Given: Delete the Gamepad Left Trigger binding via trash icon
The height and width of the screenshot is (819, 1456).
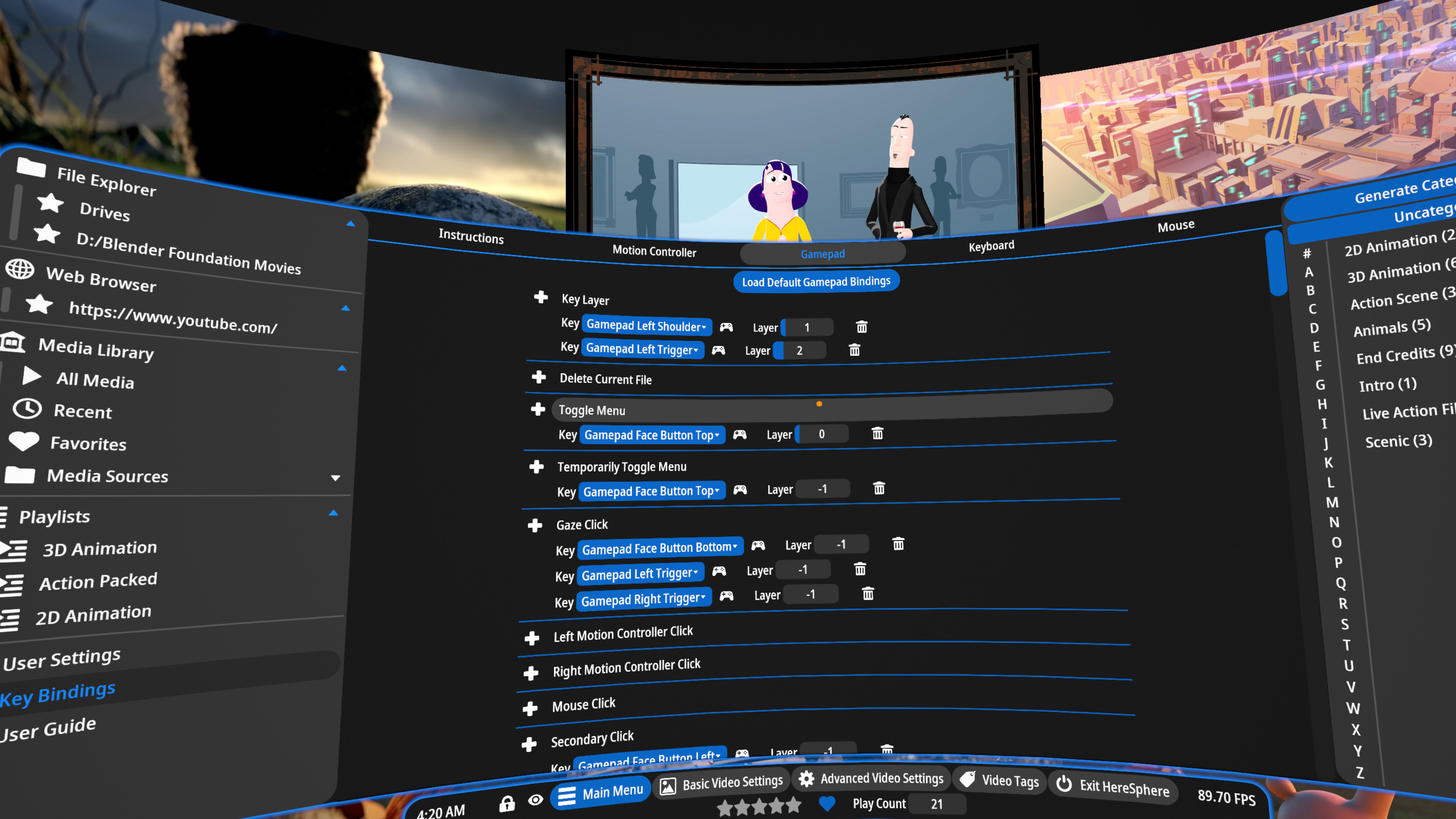Looking at the screenshot, I should click(x=854, y=350).
